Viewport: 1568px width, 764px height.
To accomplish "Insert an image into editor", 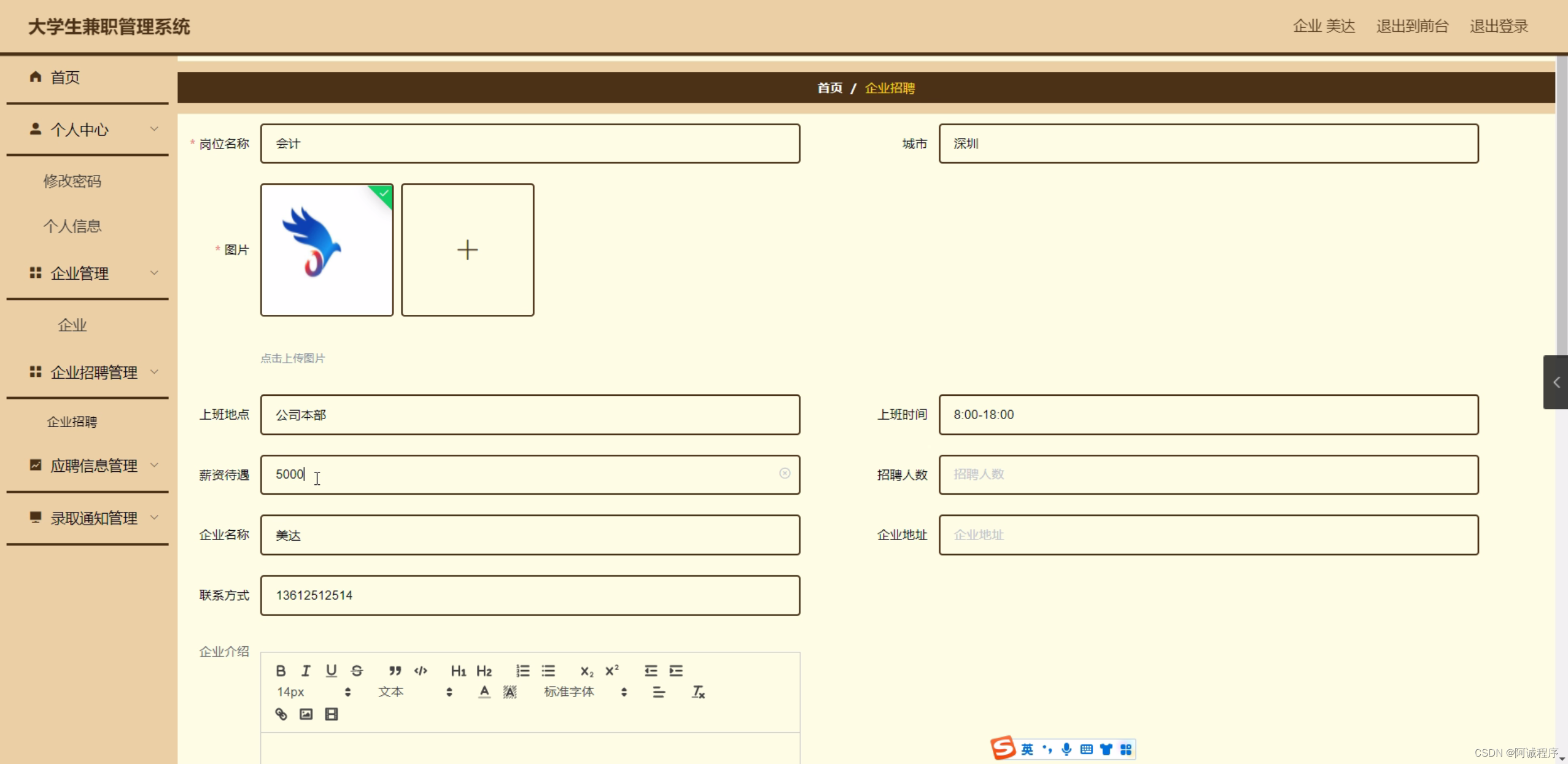I will (306, 714).
